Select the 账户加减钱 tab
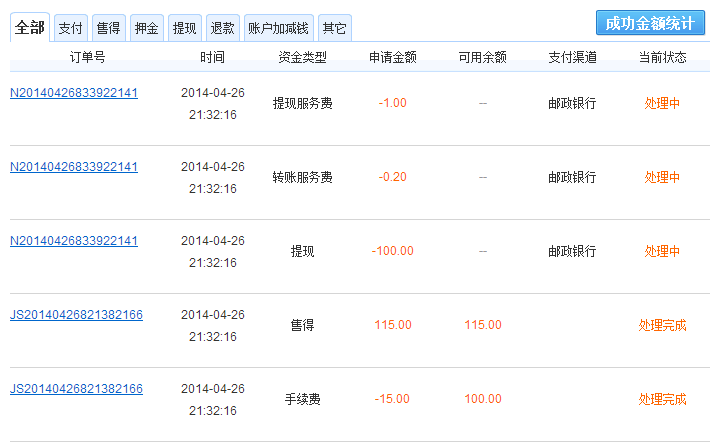The image size is (720, 448). (x=277, y=28)
